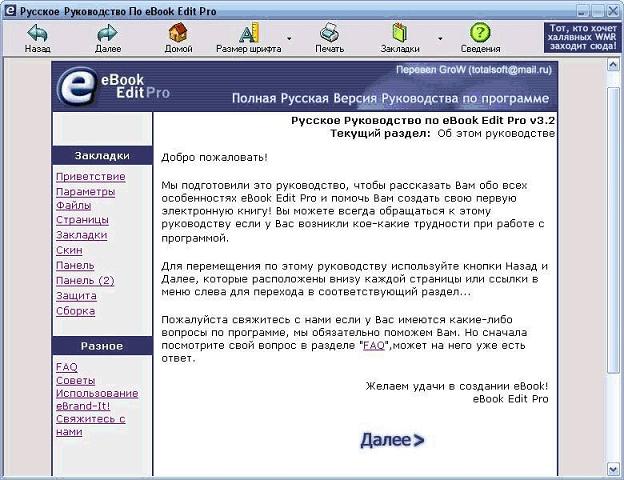Expand the dropdown arrow next to Закладки toolbar button
The image size is (624, 480).
point(440,39)
